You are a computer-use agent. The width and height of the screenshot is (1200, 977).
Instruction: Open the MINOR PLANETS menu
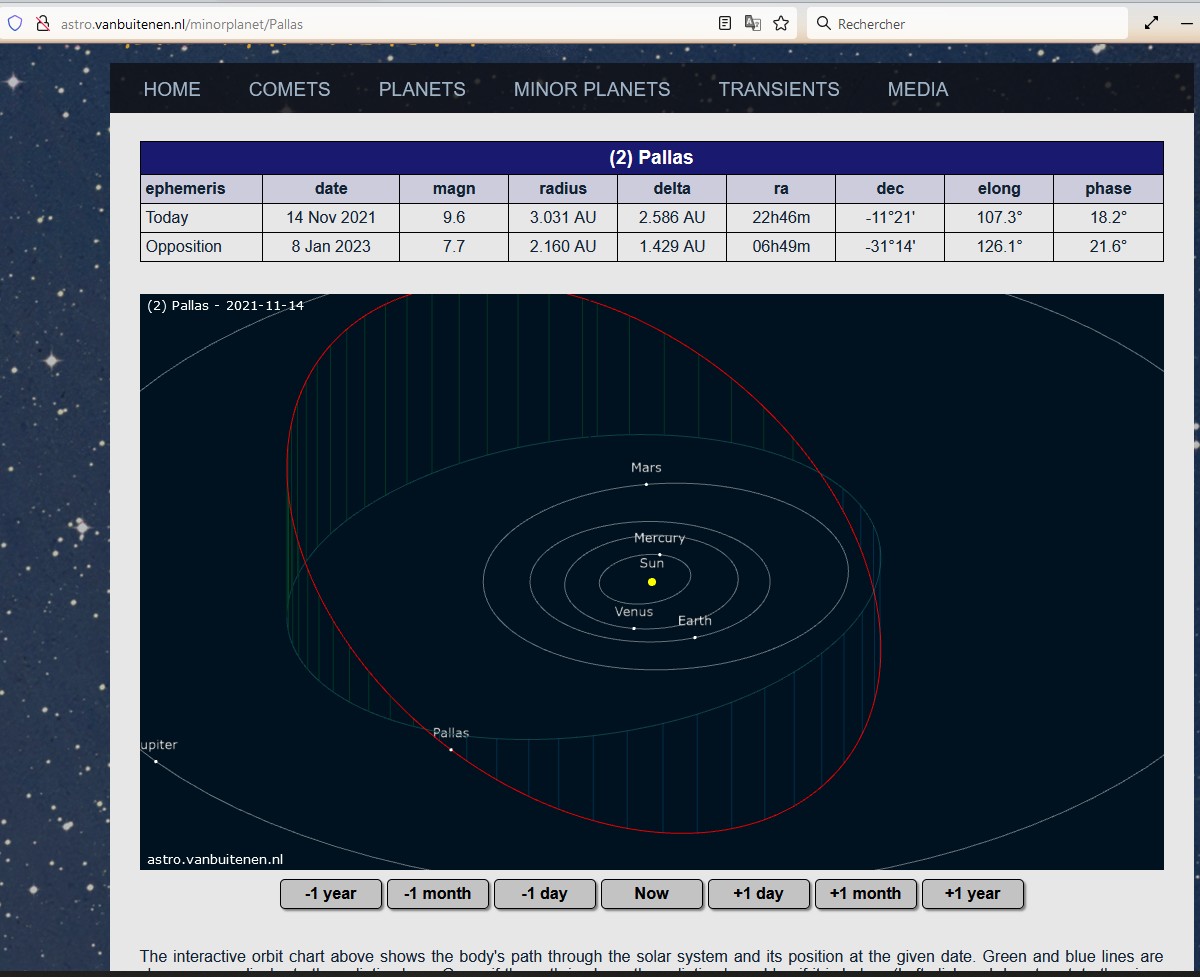point(592,90)
